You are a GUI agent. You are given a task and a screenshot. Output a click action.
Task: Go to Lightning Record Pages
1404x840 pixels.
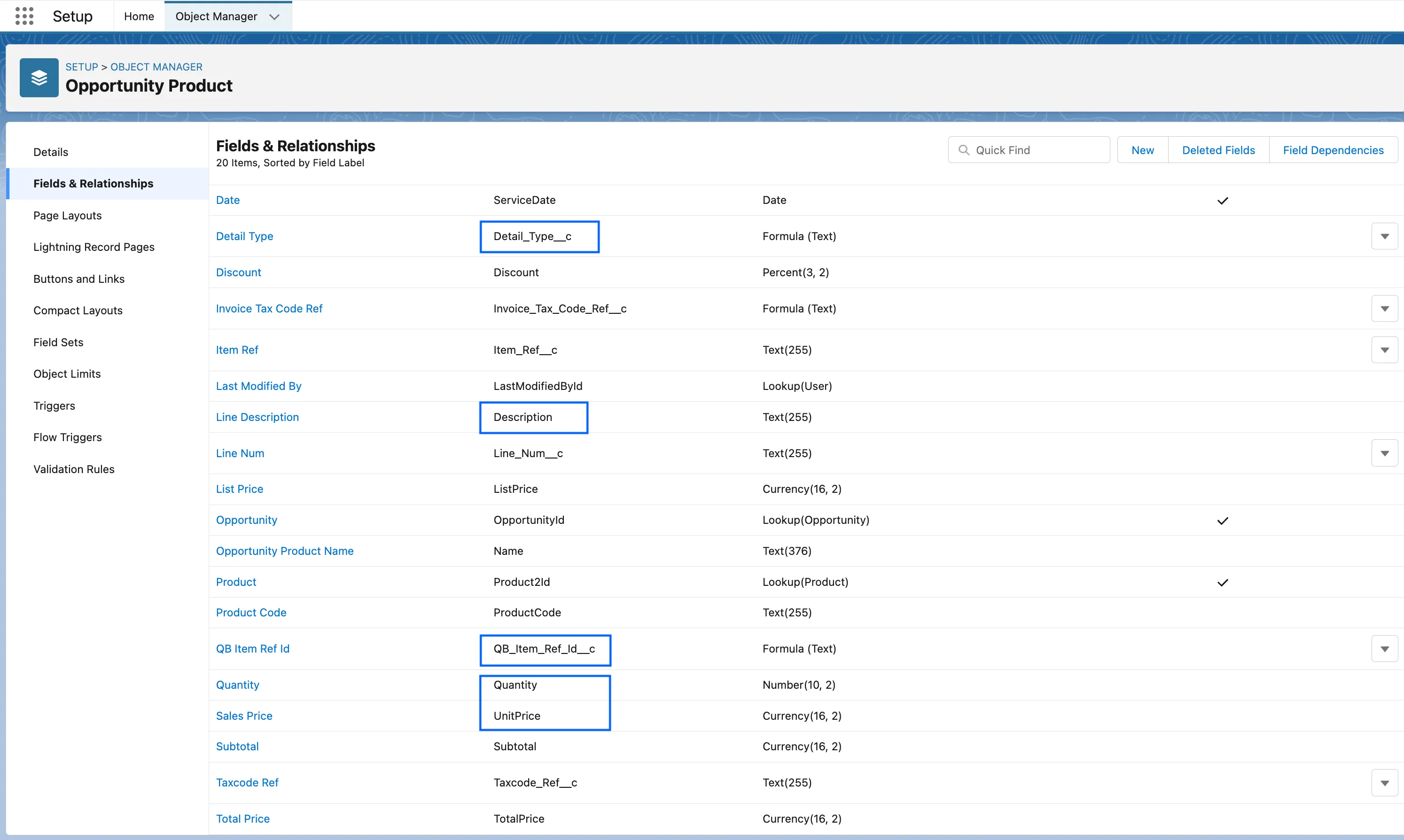pyautogui.click(x=94, y=248)
